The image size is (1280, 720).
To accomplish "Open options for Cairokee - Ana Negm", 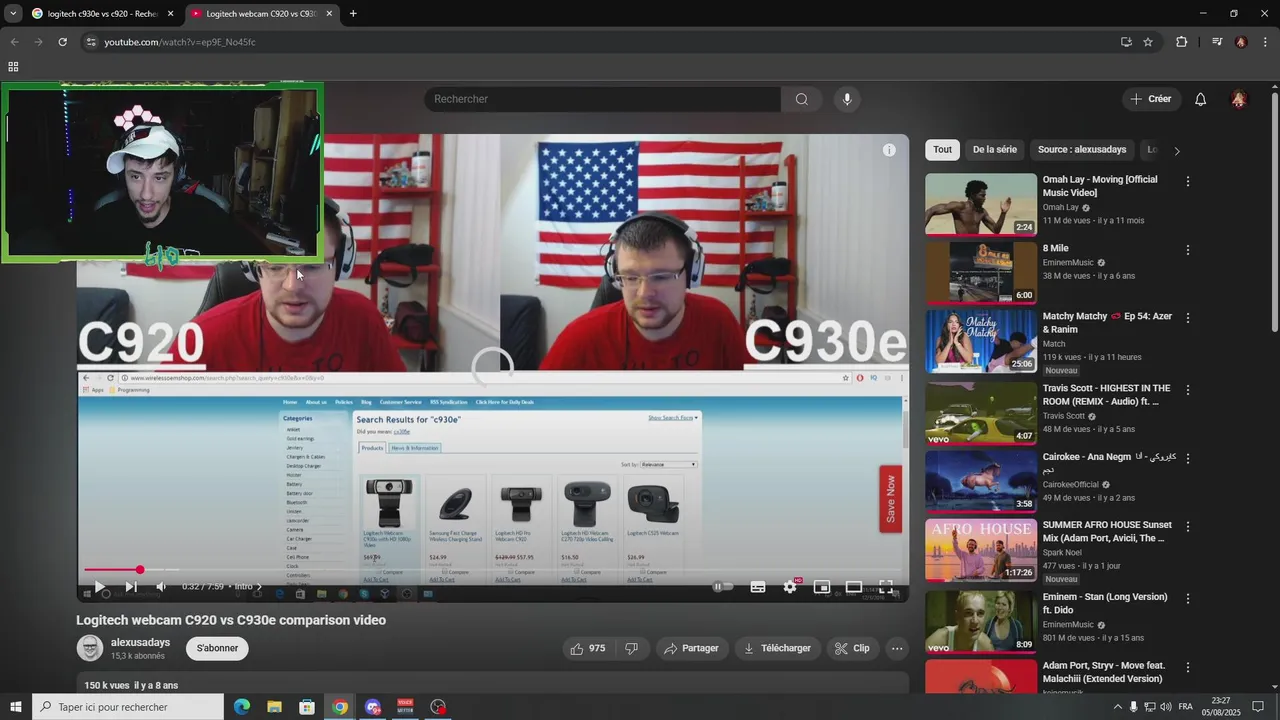I will pyautogui.click(x=1188, y=458).
